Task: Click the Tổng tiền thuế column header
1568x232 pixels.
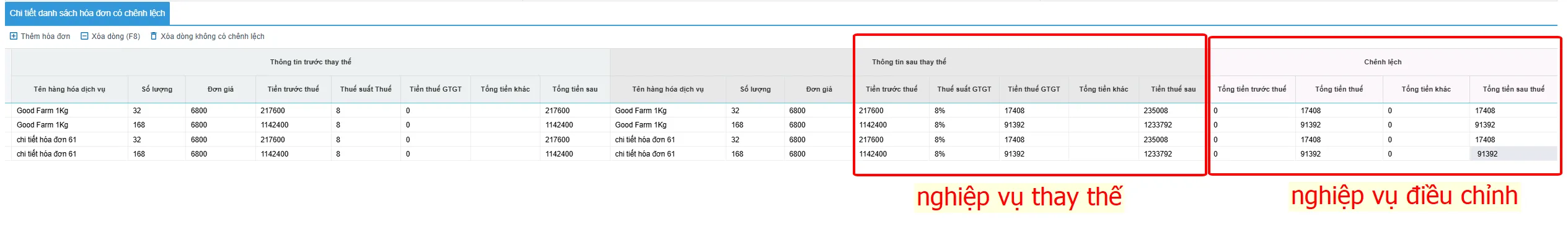Action: pyautogui.click(x=1339, y=89)
